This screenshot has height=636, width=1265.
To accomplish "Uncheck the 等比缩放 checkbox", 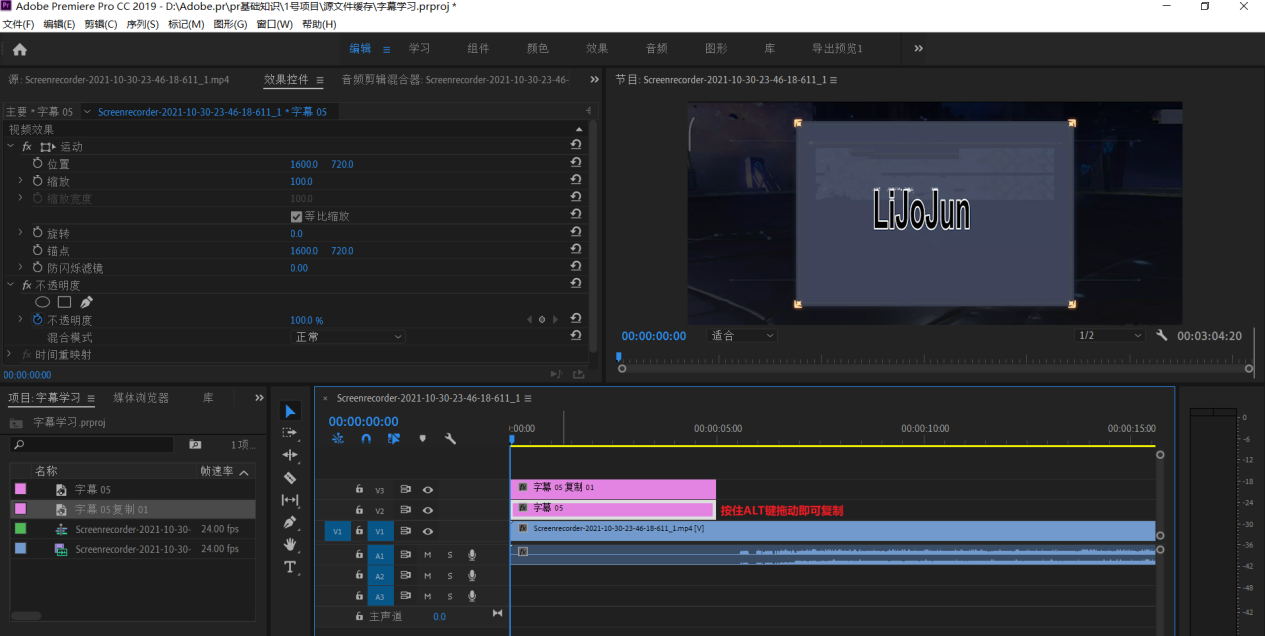I will [x=296, y=216].
